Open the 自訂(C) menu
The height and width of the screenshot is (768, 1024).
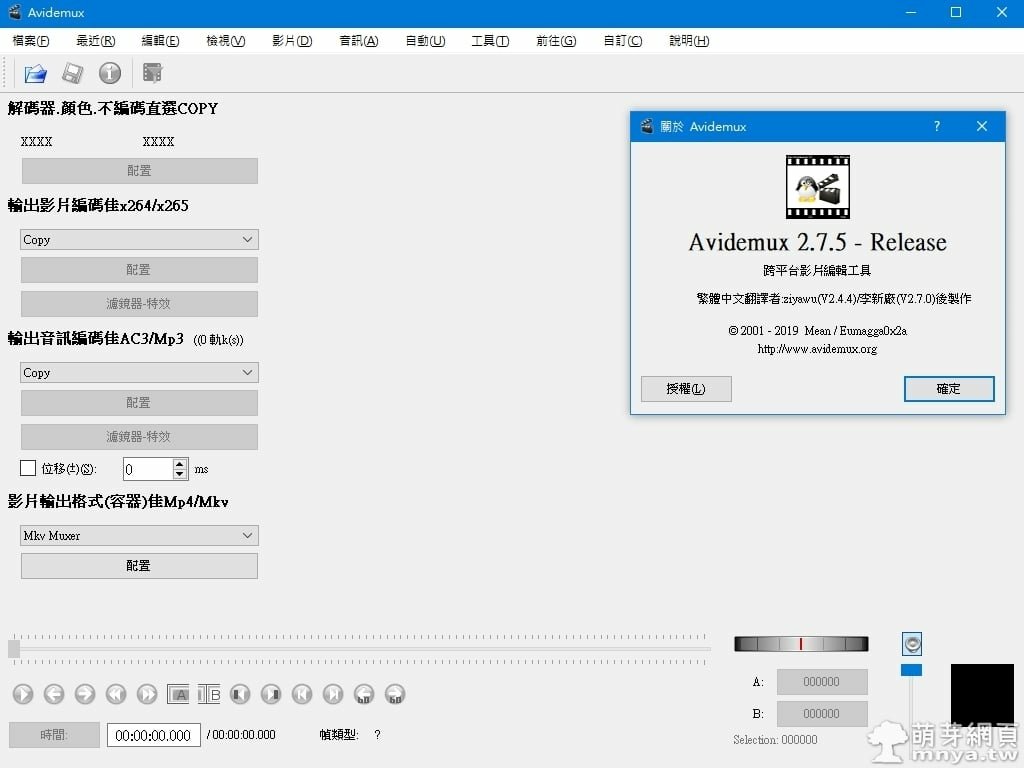[x=622, y=40]
